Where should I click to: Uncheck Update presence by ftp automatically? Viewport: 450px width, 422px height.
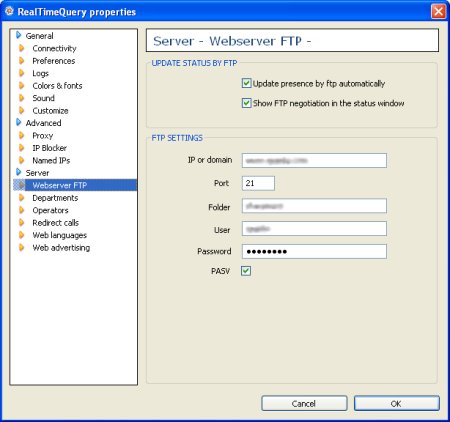246,83
